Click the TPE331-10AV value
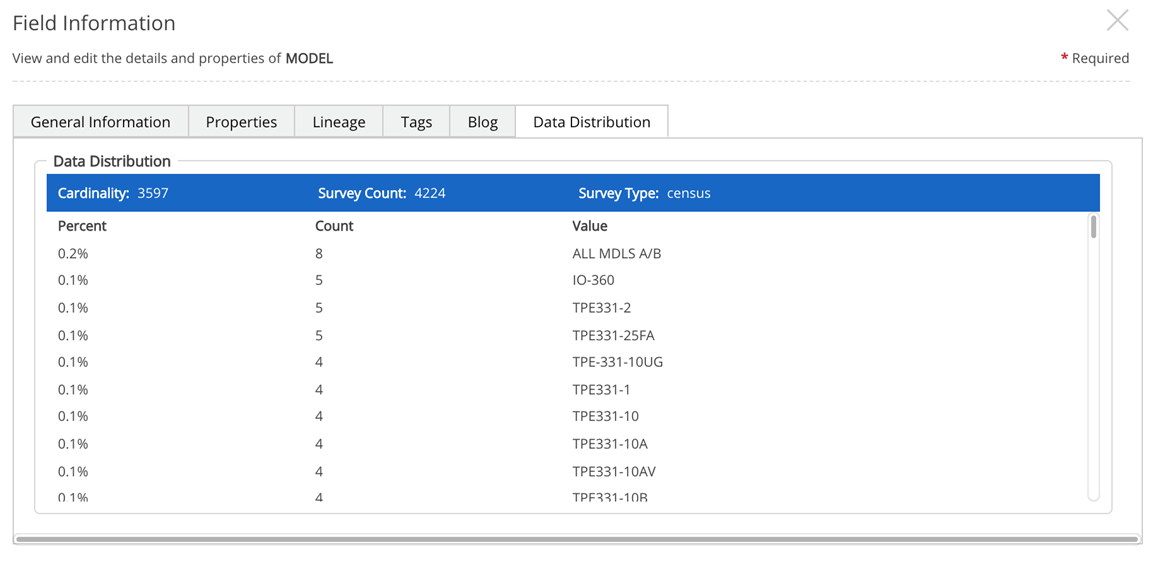Image resolution: width=1153 pixels, height=564 pixels. (613, 471)
